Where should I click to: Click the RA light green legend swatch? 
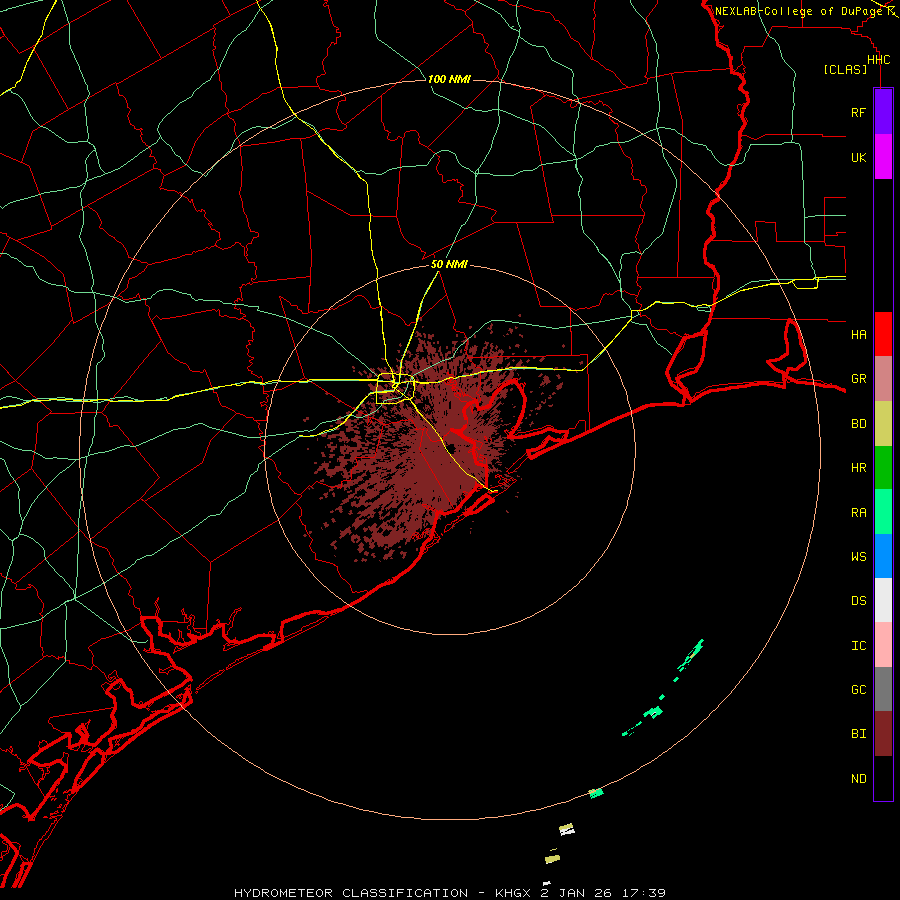(883, 512)
